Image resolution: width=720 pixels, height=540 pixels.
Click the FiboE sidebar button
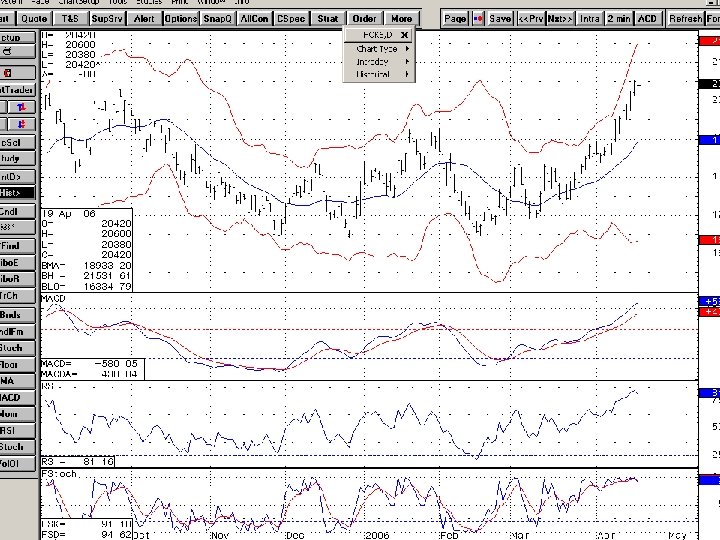(x=17, y=263)
